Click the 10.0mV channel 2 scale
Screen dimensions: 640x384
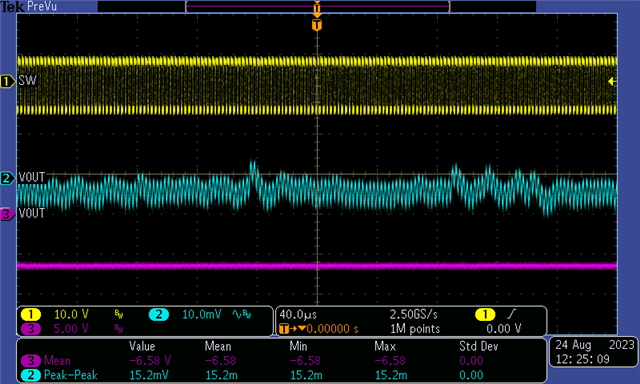point(202,315)
